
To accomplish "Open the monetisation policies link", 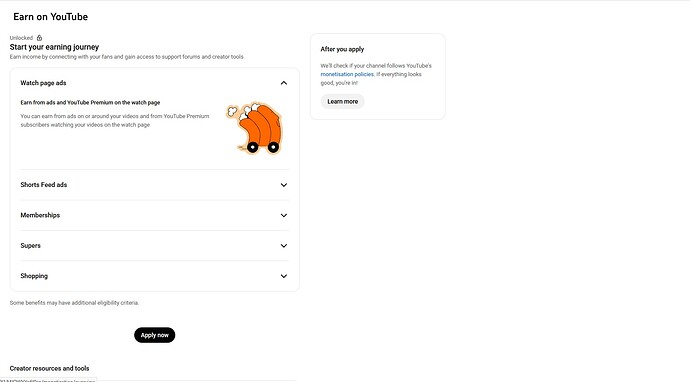I will point(347,74).
